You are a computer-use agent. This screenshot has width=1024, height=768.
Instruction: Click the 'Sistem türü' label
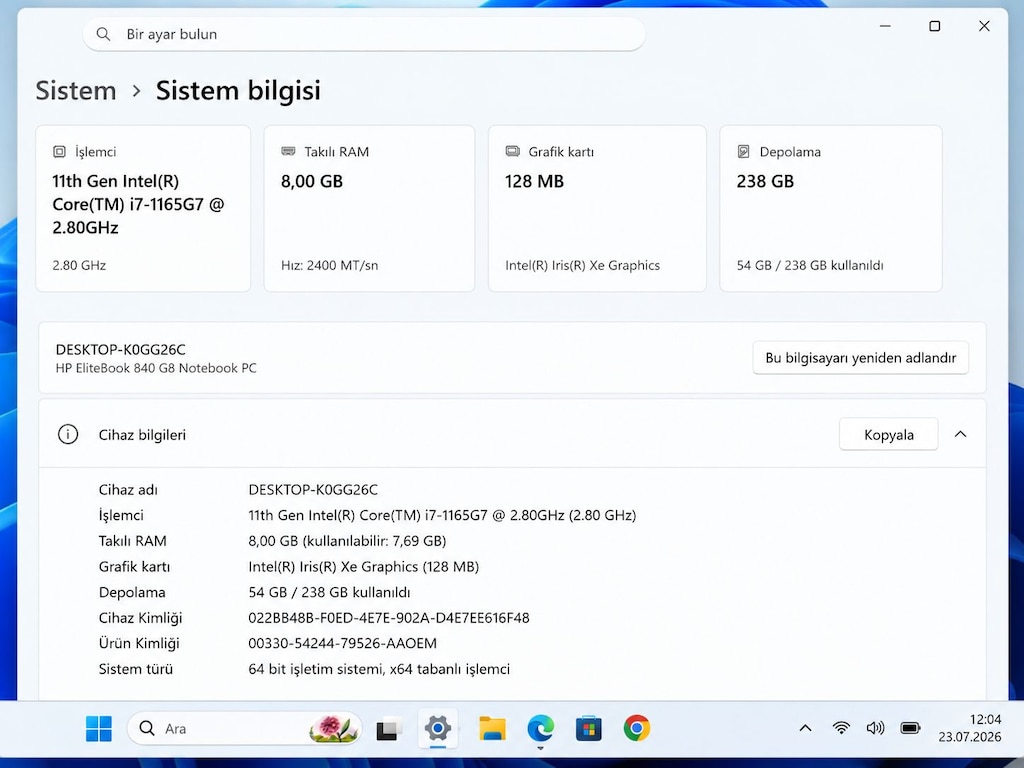click(136, 669)
